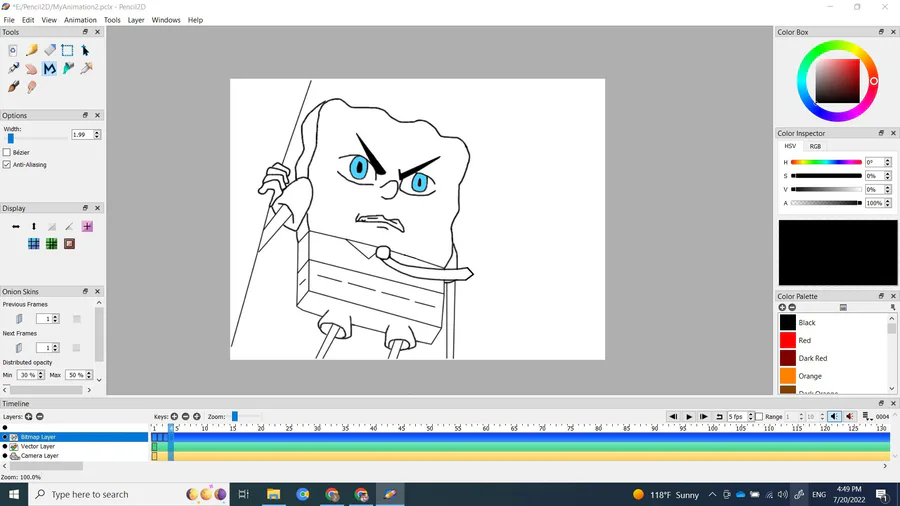Open the Layer menu
This screenshot has height=506, width=900.
(x=136, y=20)
